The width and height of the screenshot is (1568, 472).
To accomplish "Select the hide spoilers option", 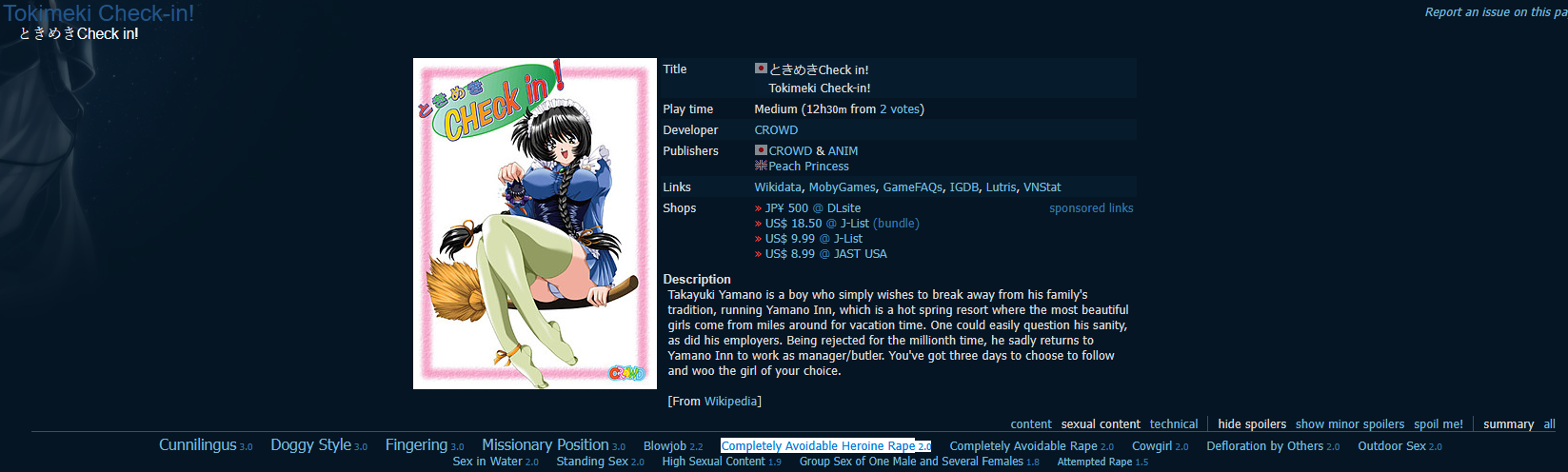I will pos(1252,424).
